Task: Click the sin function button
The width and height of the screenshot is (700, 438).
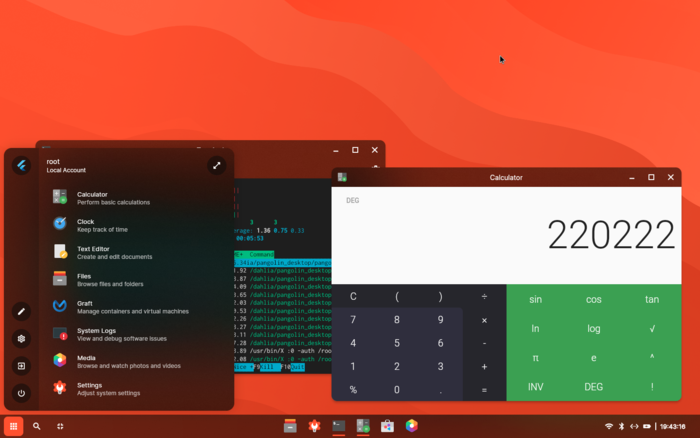Action: tap(535, 299)
